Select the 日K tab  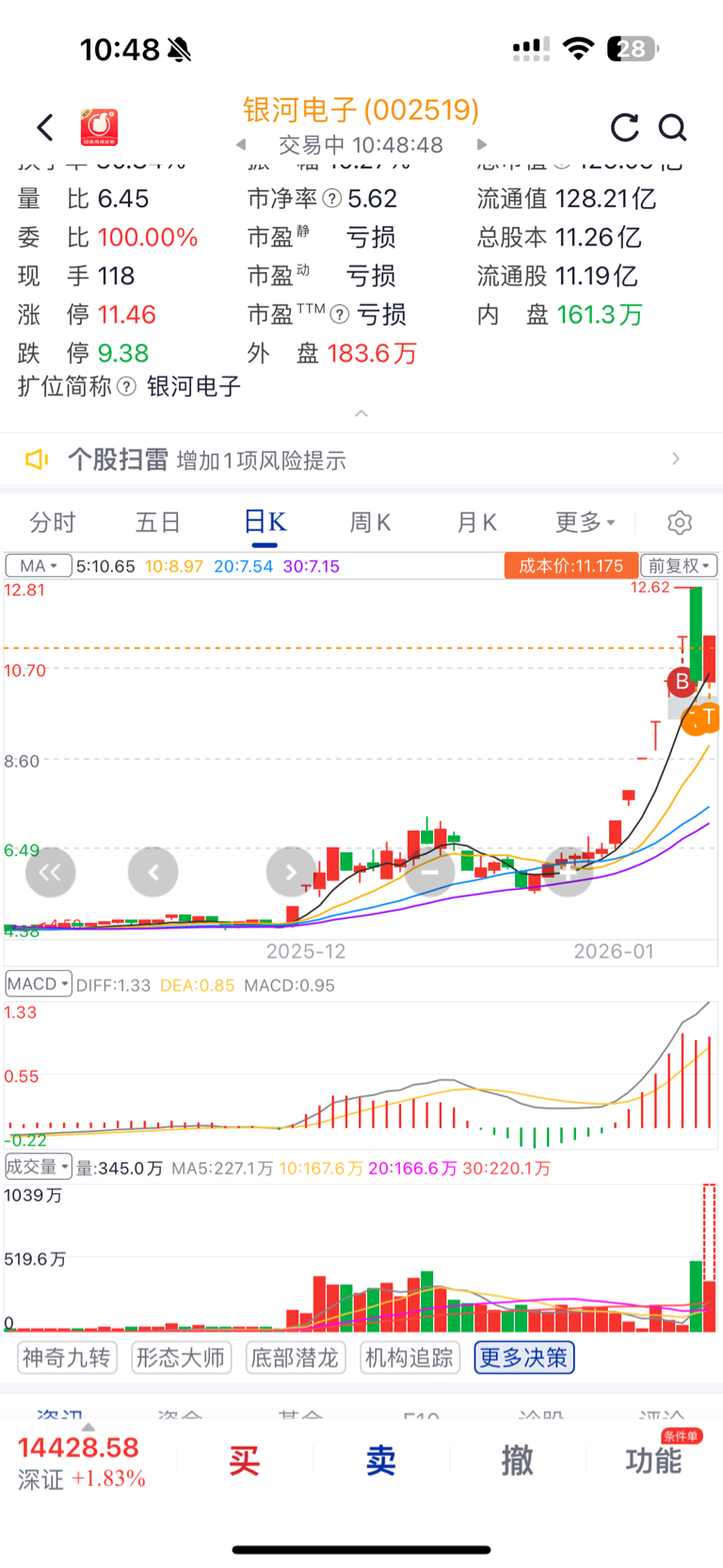[265, 523]
